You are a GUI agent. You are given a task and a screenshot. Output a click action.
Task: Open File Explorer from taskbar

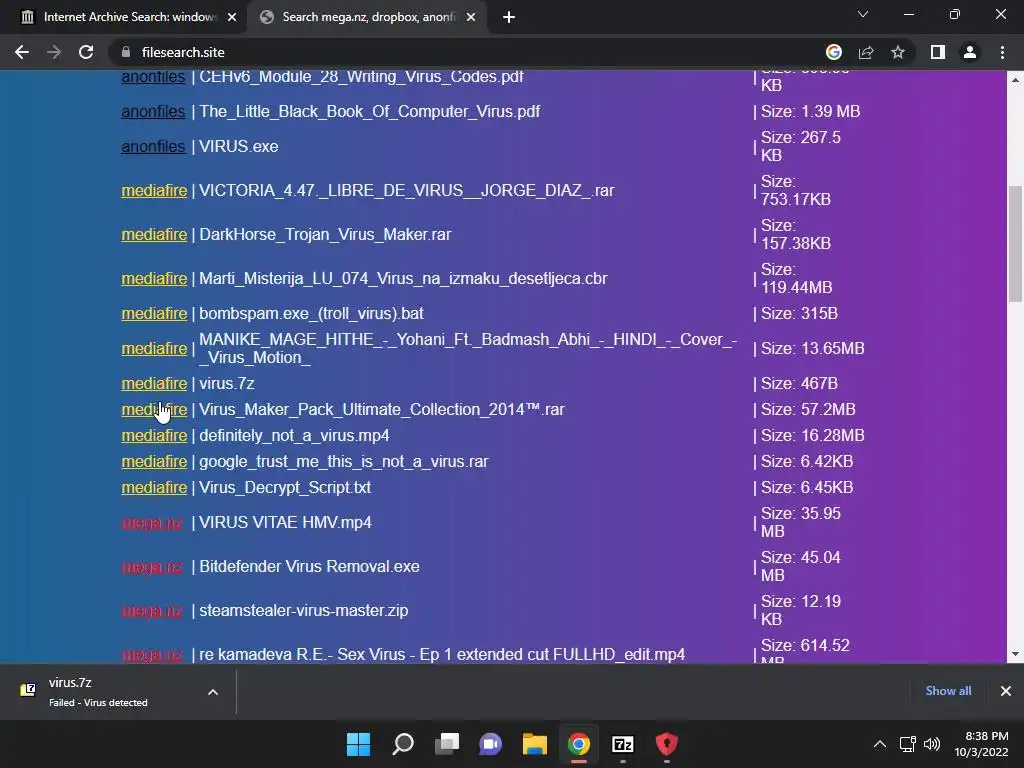[x=535, y=744]
